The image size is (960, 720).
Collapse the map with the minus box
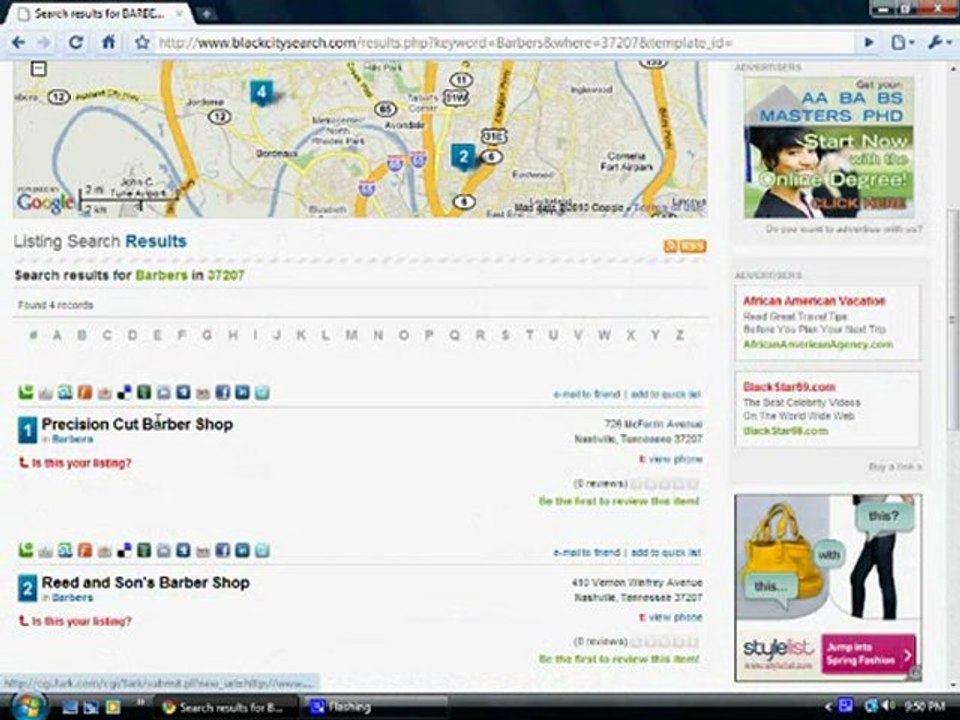(x=39, y=69)
